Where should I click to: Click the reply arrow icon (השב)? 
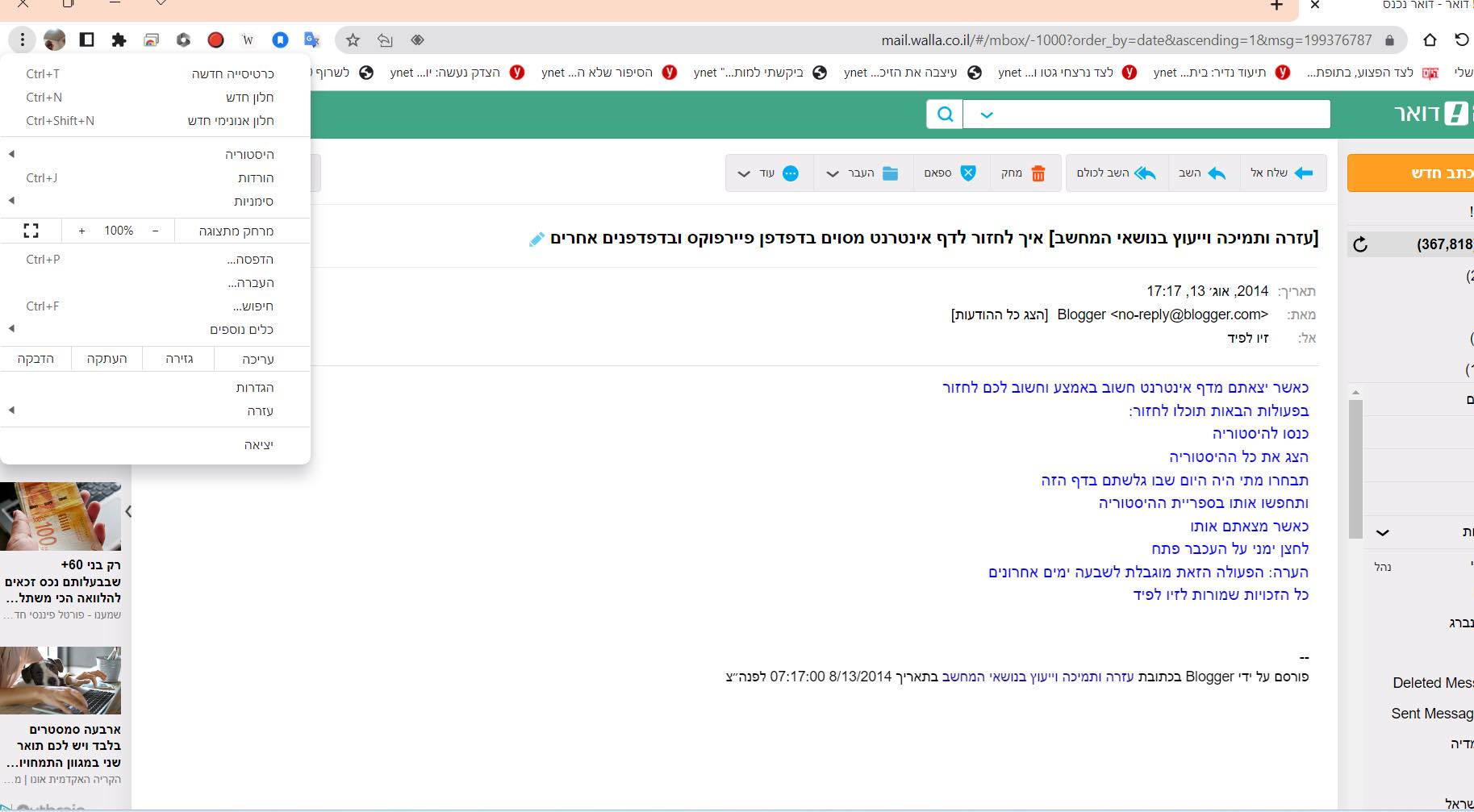(1217, 173)
